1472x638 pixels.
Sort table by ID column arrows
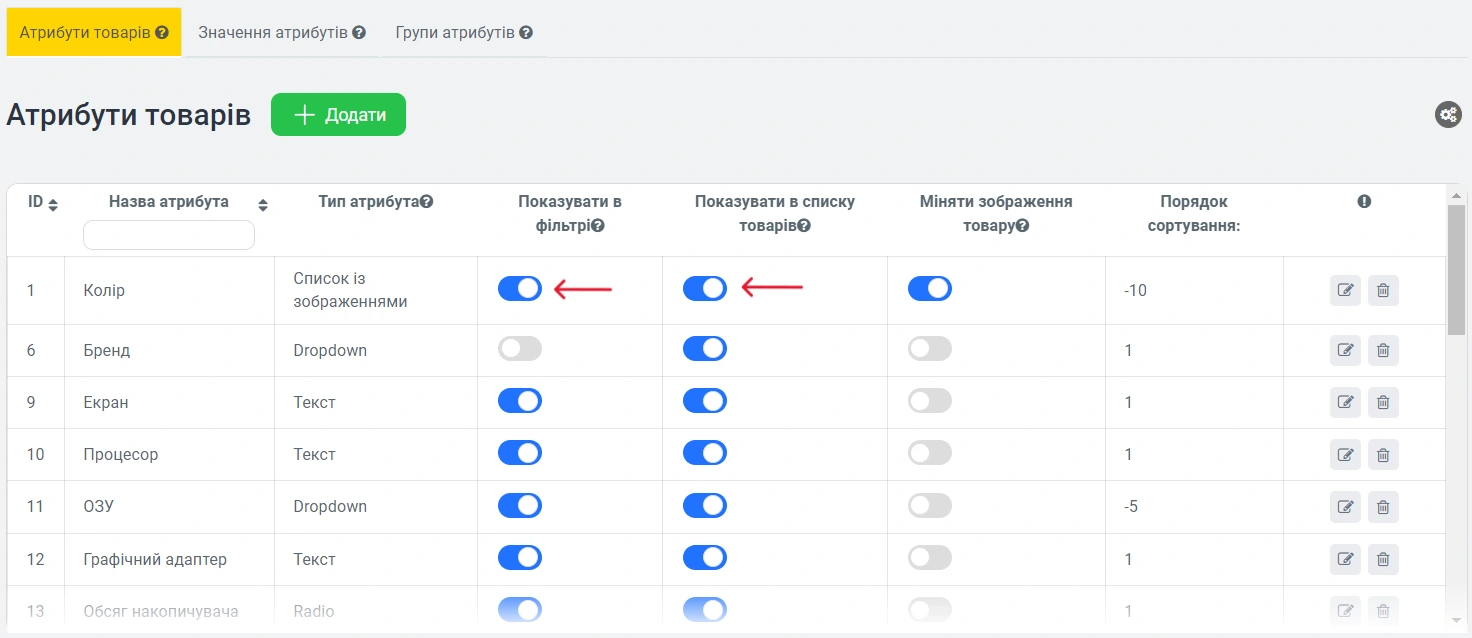(53, 205)
